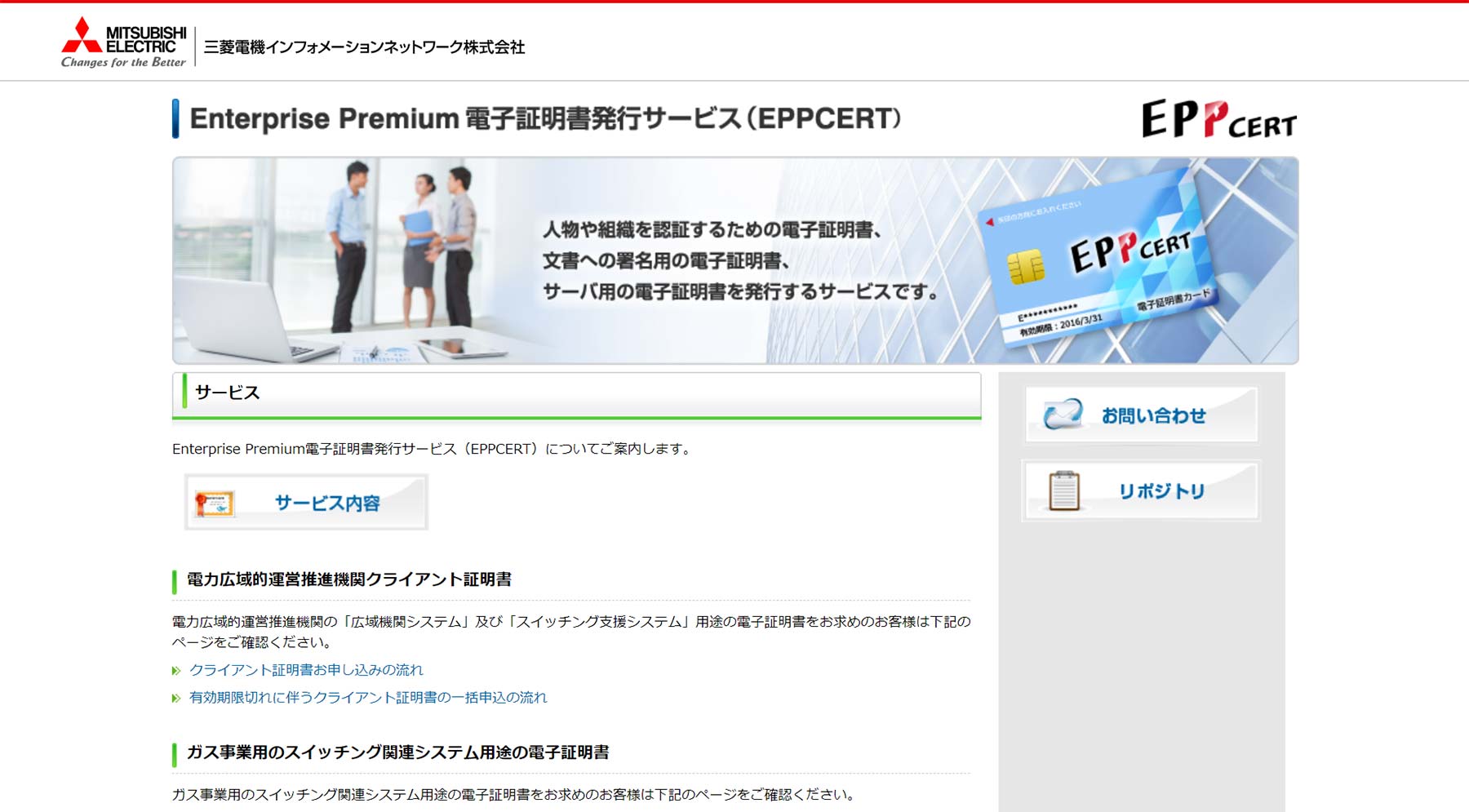This screenshot has width=1469, height=812.
Task: Click the 三菱電機インフォメーションネットワーク株式会社 company name
Action: (364, 47)
